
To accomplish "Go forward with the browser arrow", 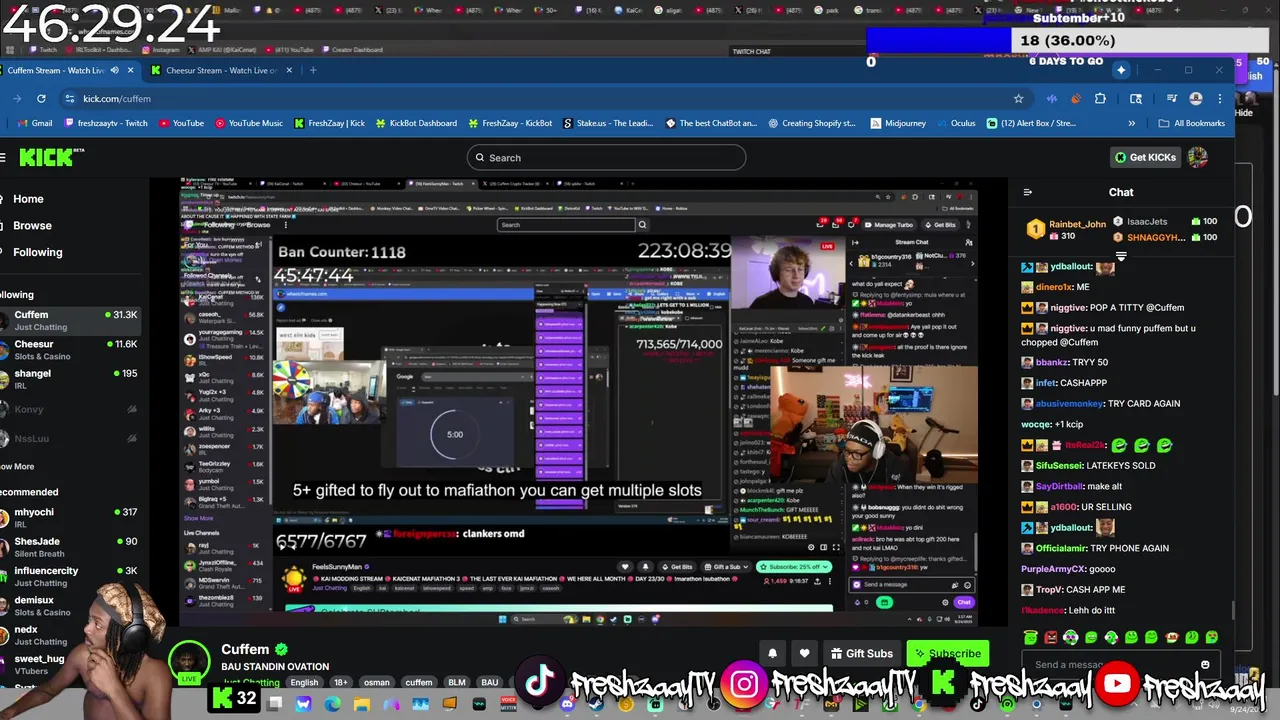I will tap(17, 98).
